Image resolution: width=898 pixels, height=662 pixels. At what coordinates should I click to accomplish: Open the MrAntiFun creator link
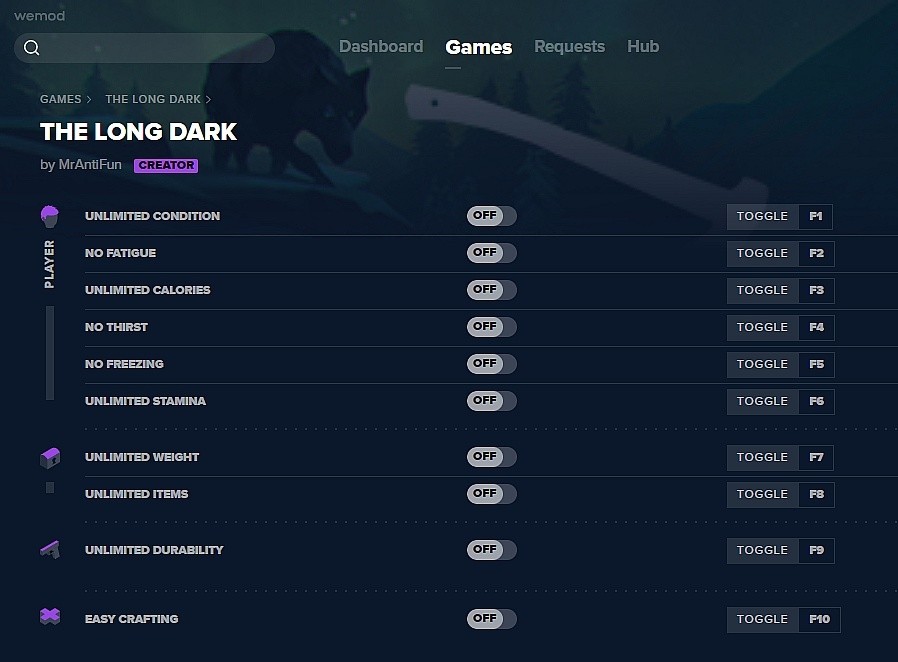tap(90, 165)
